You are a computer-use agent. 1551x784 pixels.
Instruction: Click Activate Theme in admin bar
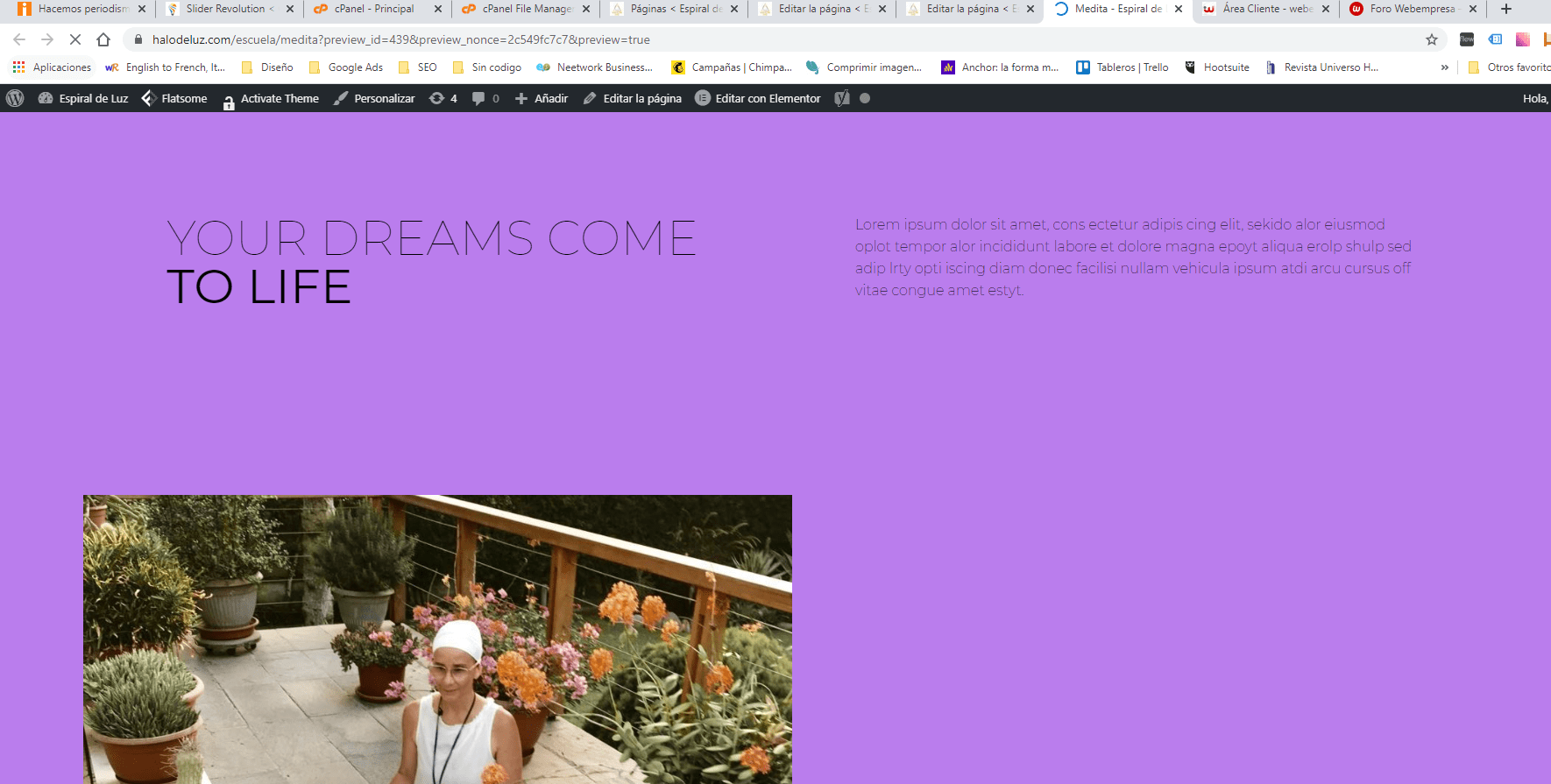click(271, 99)
